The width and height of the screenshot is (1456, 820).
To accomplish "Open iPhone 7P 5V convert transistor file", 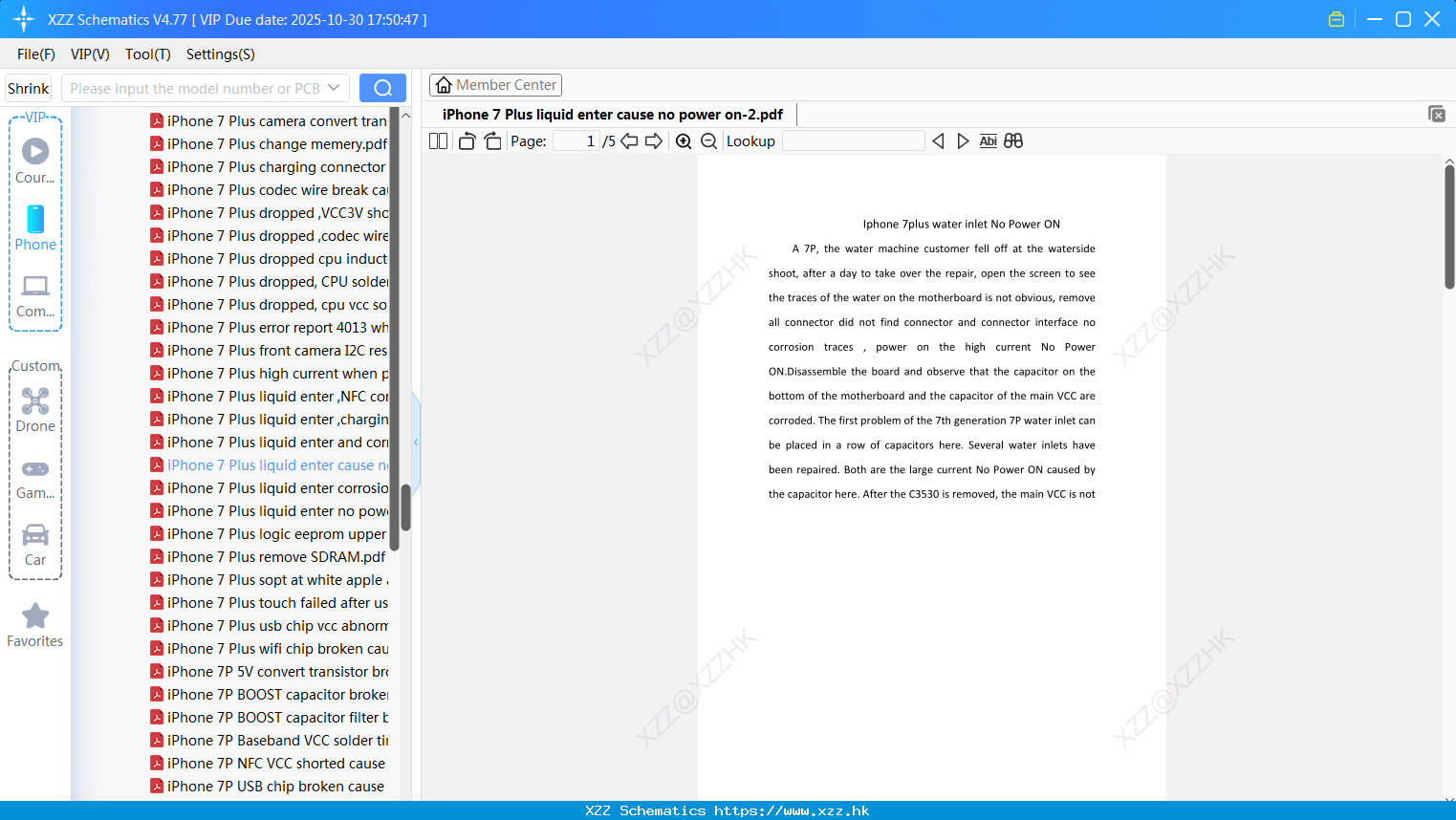I will pos(269,672).
